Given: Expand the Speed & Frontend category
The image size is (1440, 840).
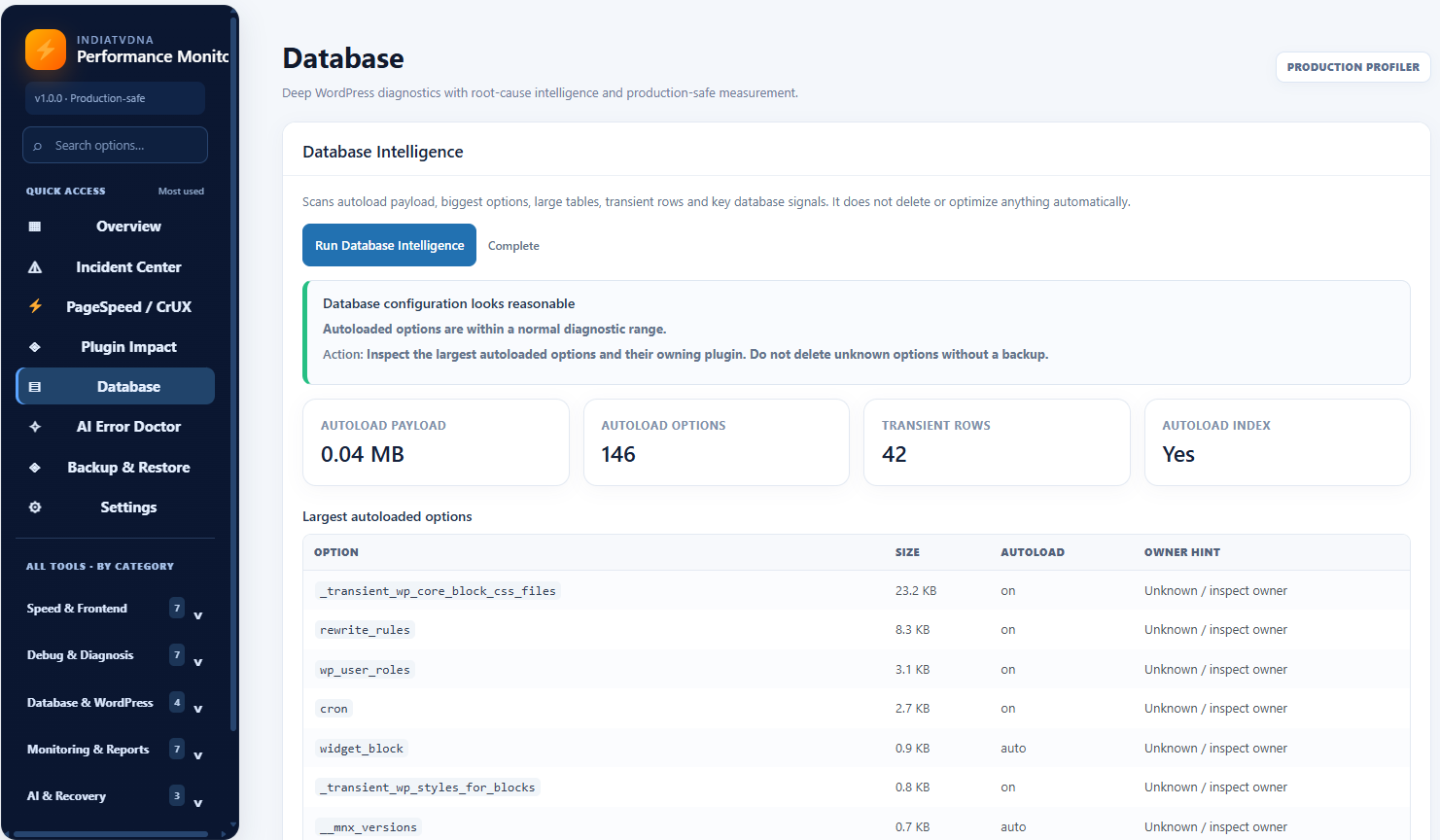Looking at the screenshot, I should (116, 609).
